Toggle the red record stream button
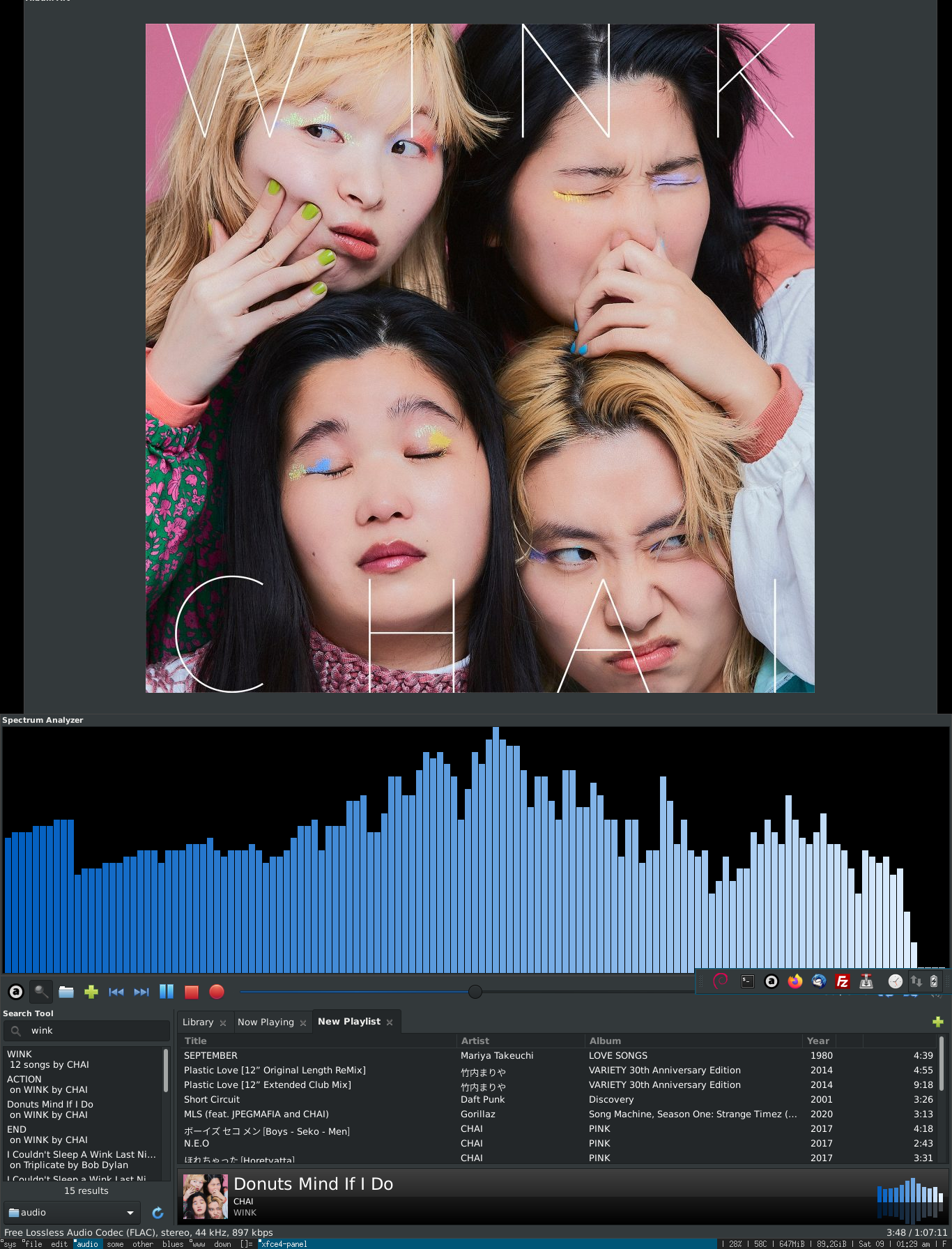The image size is (952, 1249). tap(217, 991)
